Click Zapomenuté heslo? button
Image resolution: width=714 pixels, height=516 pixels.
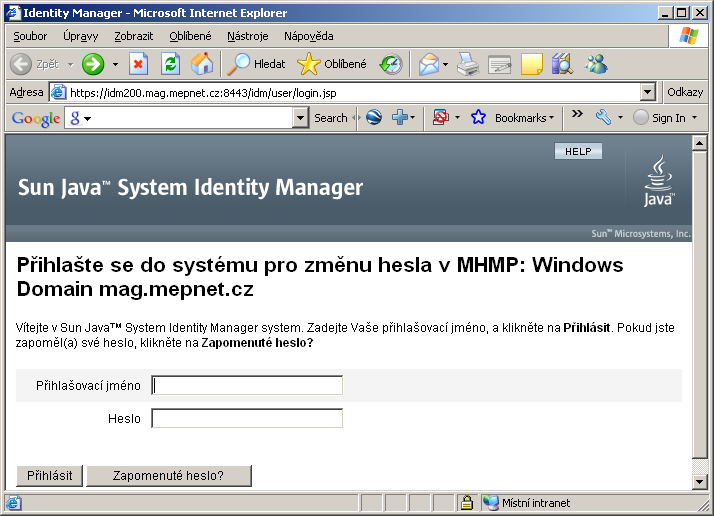pos(168,475)
